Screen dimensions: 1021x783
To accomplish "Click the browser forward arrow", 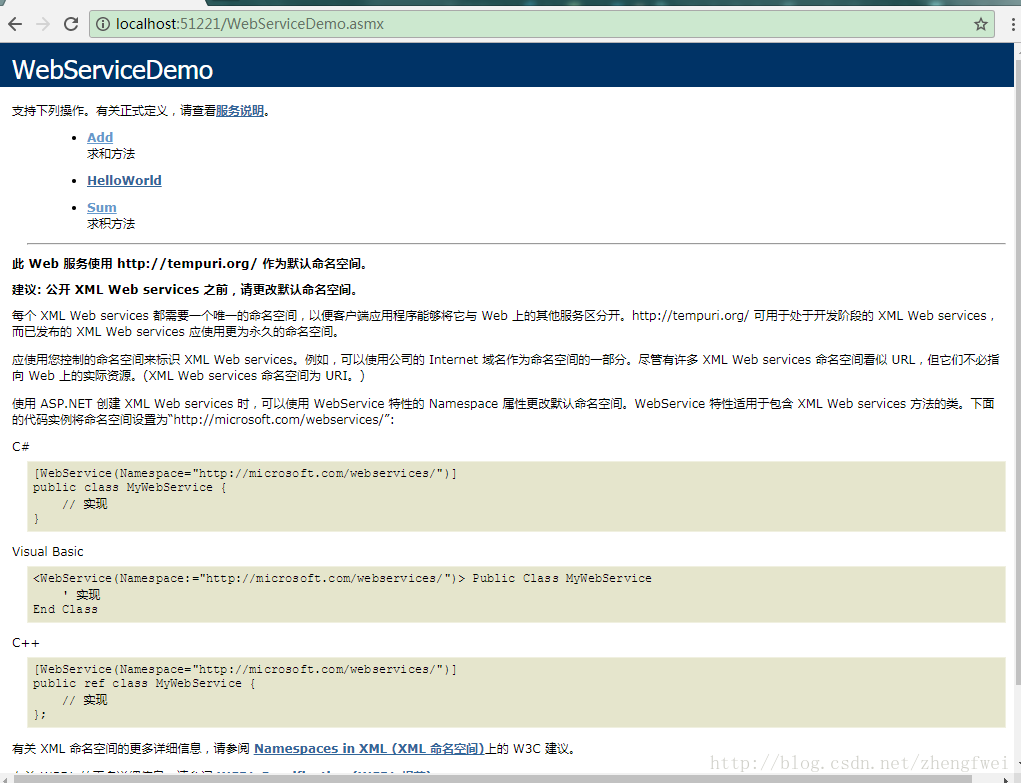I will pyautogui.click(x=43, y=24).
